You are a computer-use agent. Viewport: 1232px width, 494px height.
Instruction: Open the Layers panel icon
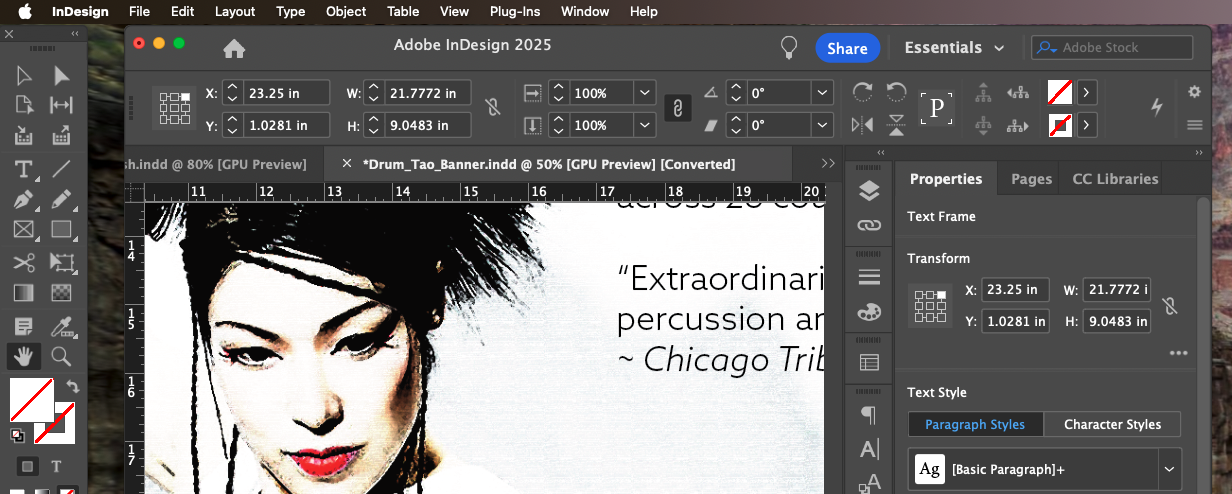tap(869, 190)
